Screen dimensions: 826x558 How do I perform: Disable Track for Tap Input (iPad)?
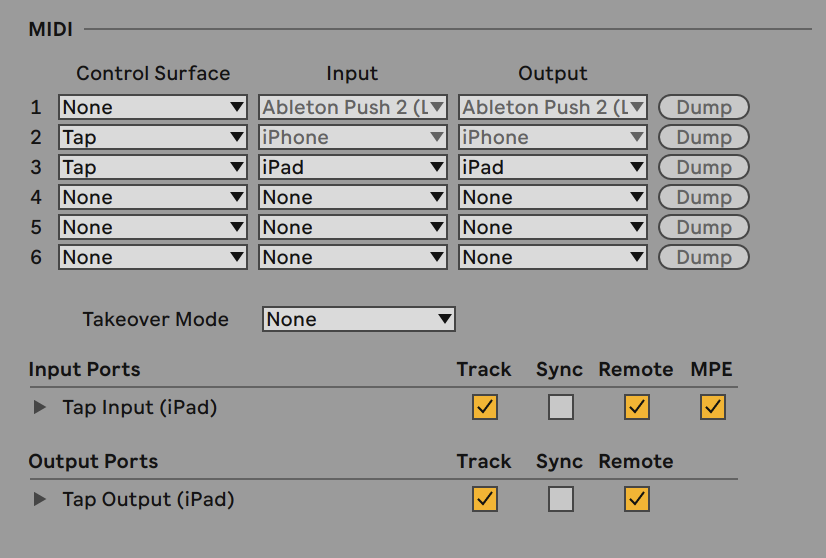(x=485, y=407)
